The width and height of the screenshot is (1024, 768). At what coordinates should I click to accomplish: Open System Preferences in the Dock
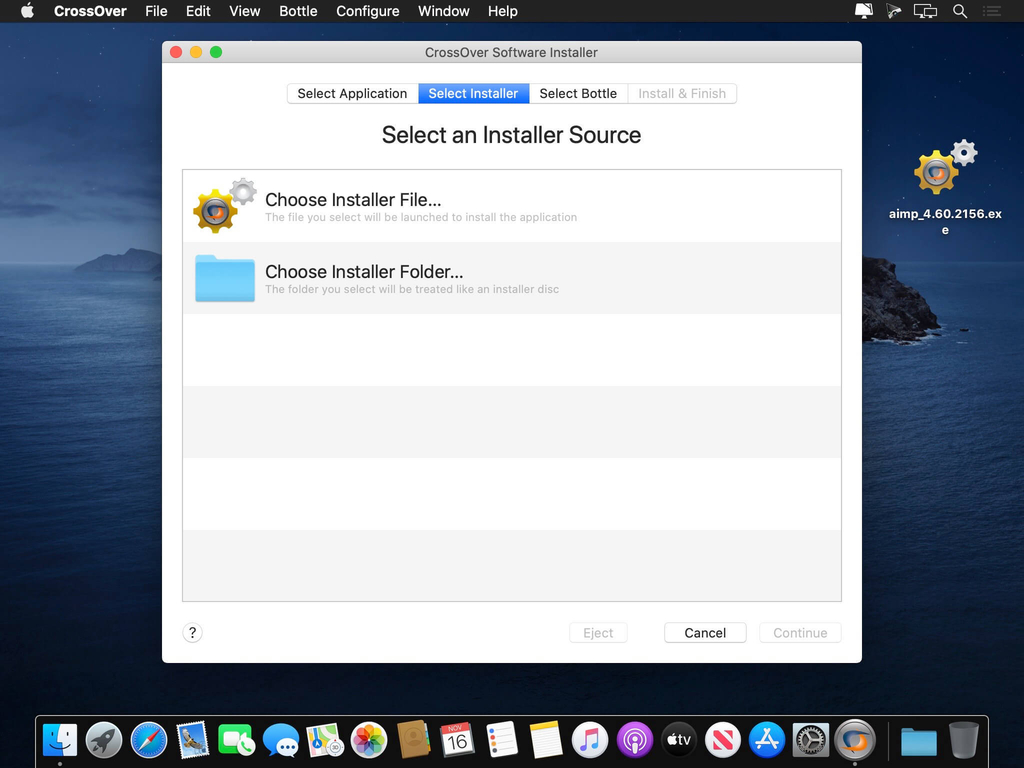[811, 741]
